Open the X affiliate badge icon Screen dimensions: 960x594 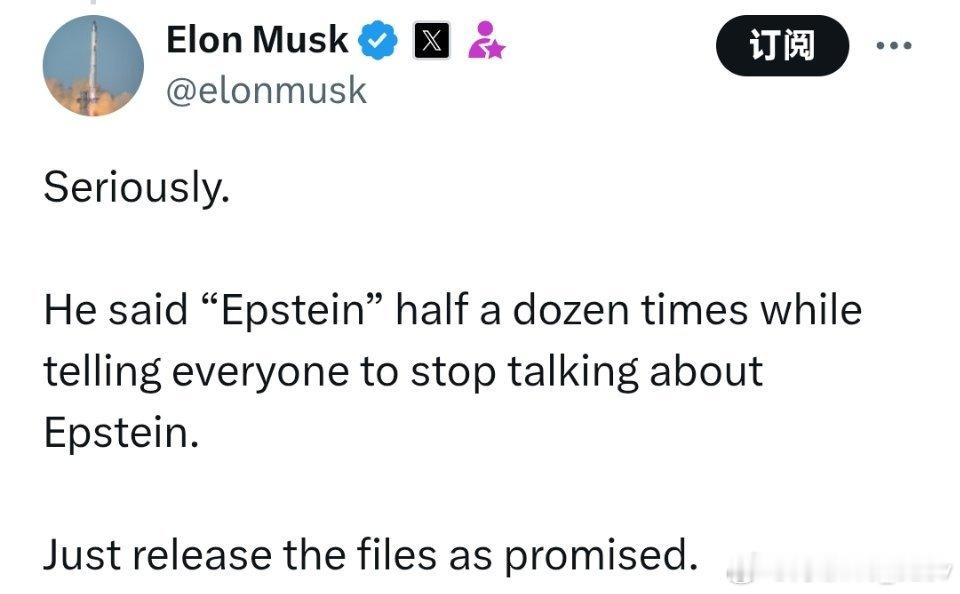tap(432, 40)
